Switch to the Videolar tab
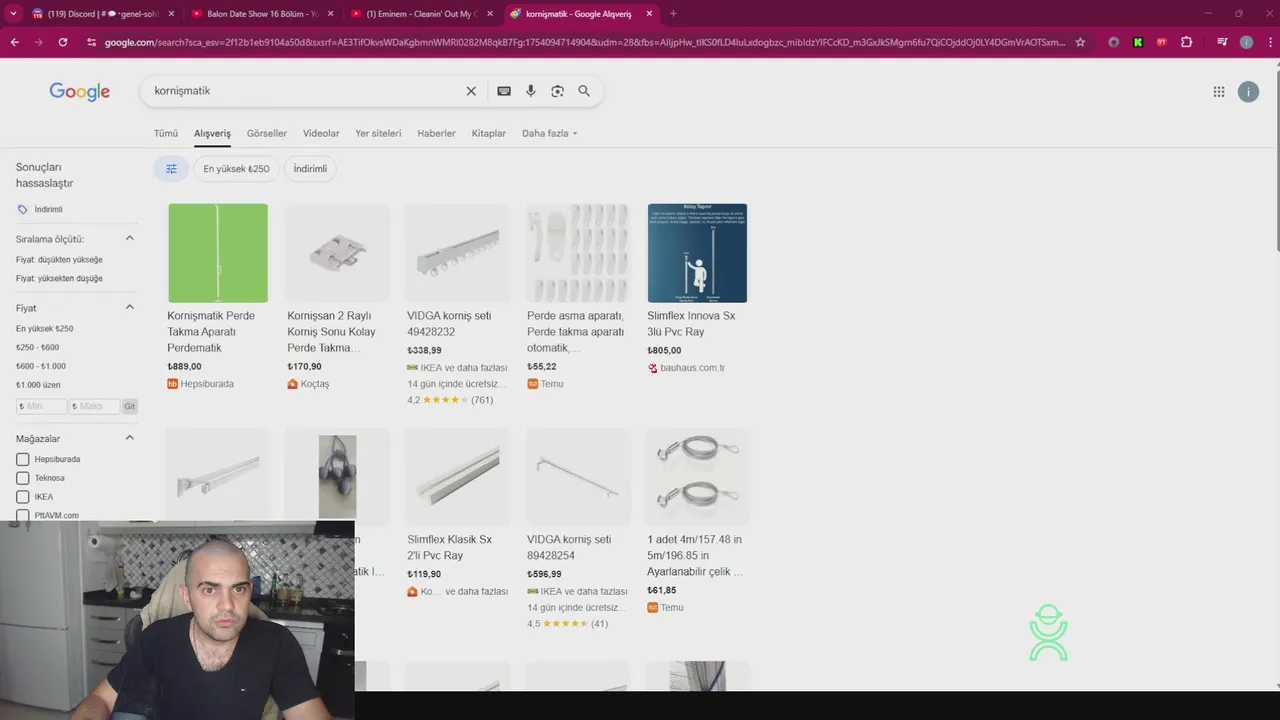 [321, 133]
